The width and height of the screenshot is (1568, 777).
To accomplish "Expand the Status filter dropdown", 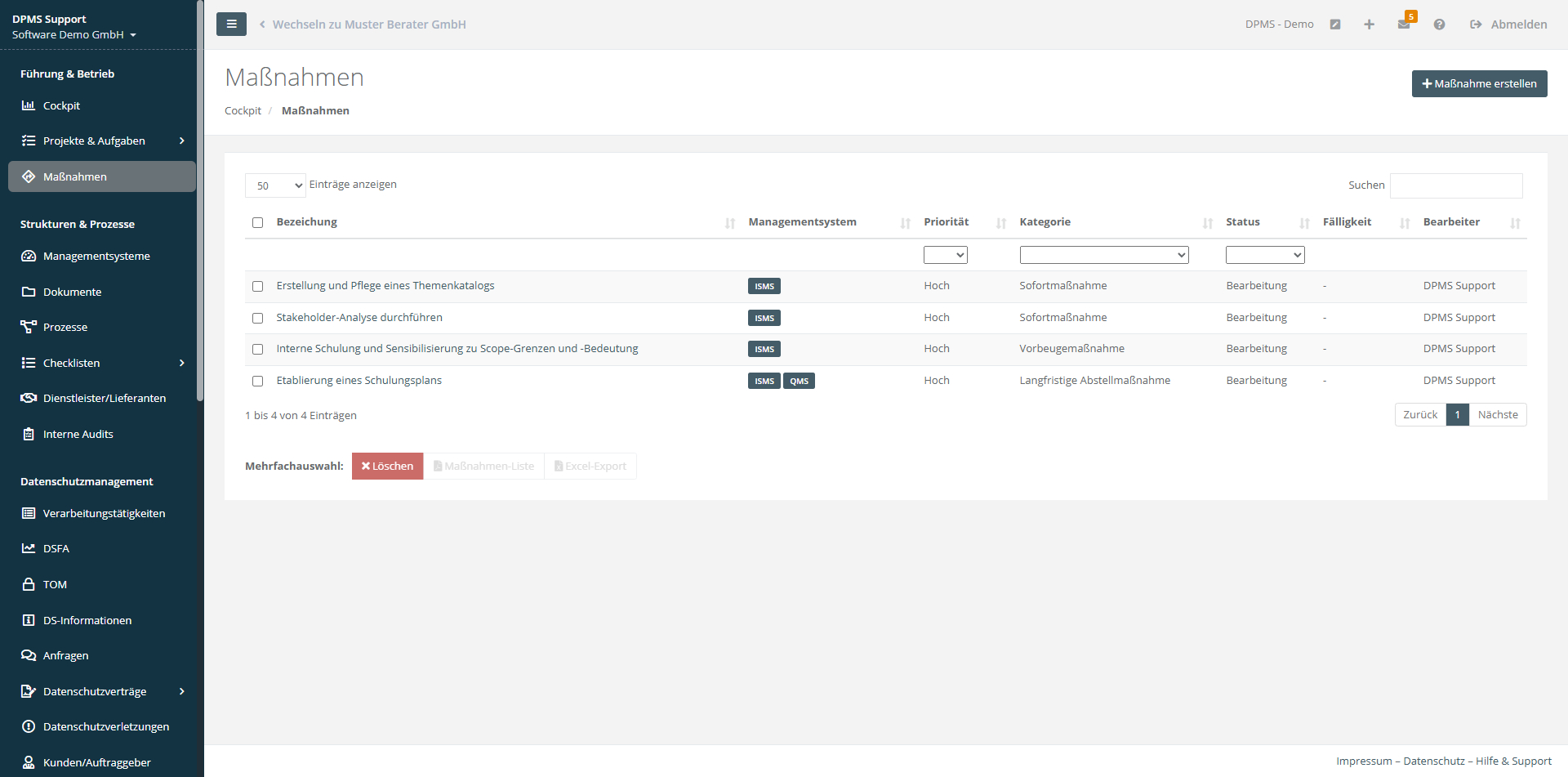I will pos(1264,255).
